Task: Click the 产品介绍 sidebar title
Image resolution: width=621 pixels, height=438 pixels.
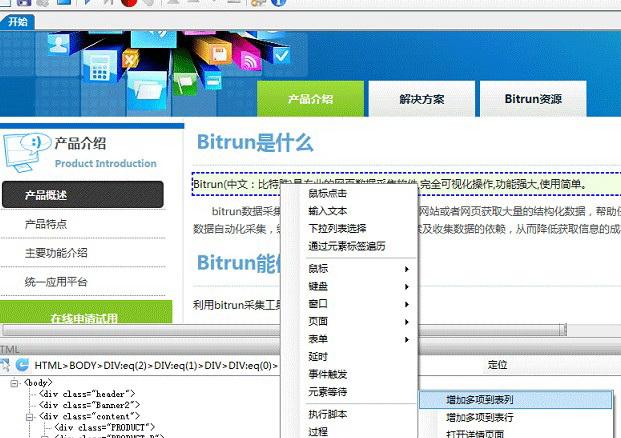Action: coord(80,143)
